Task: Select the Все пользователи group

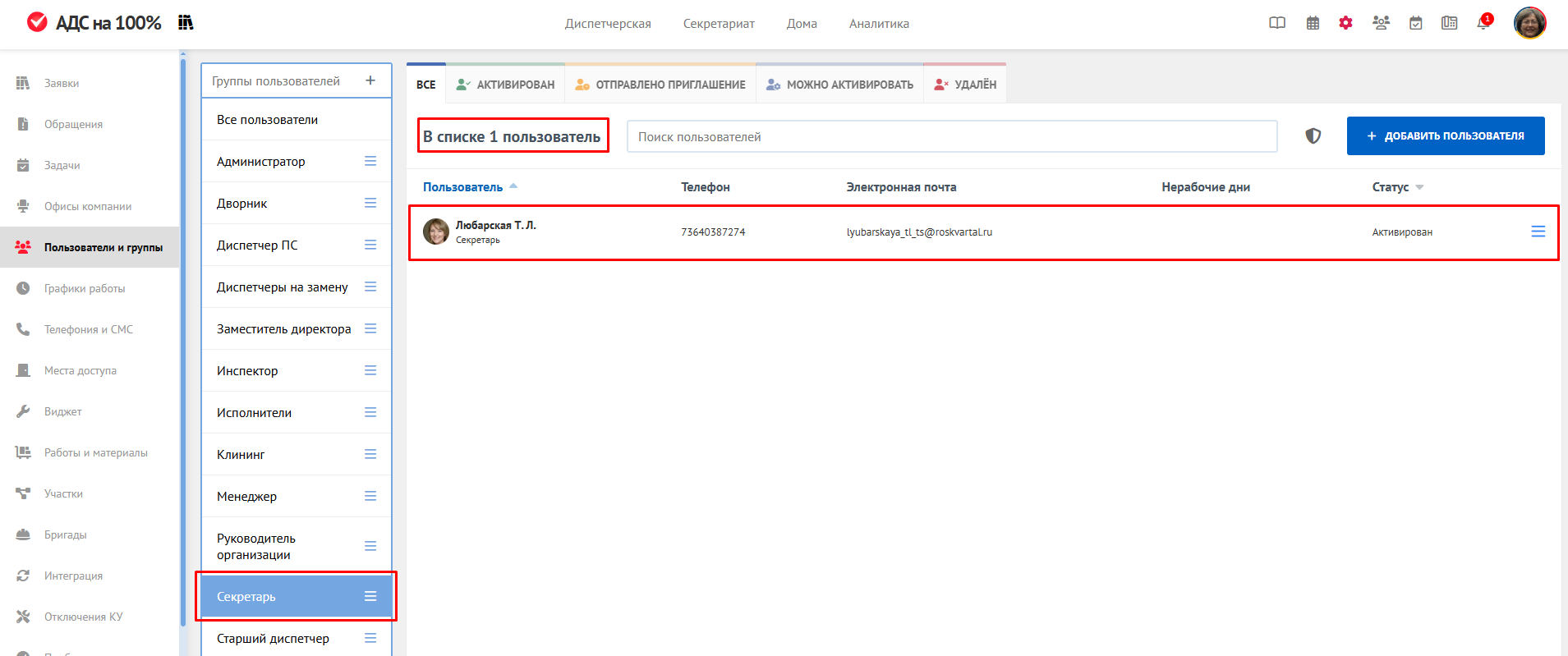Action: (x=267, y=120)
